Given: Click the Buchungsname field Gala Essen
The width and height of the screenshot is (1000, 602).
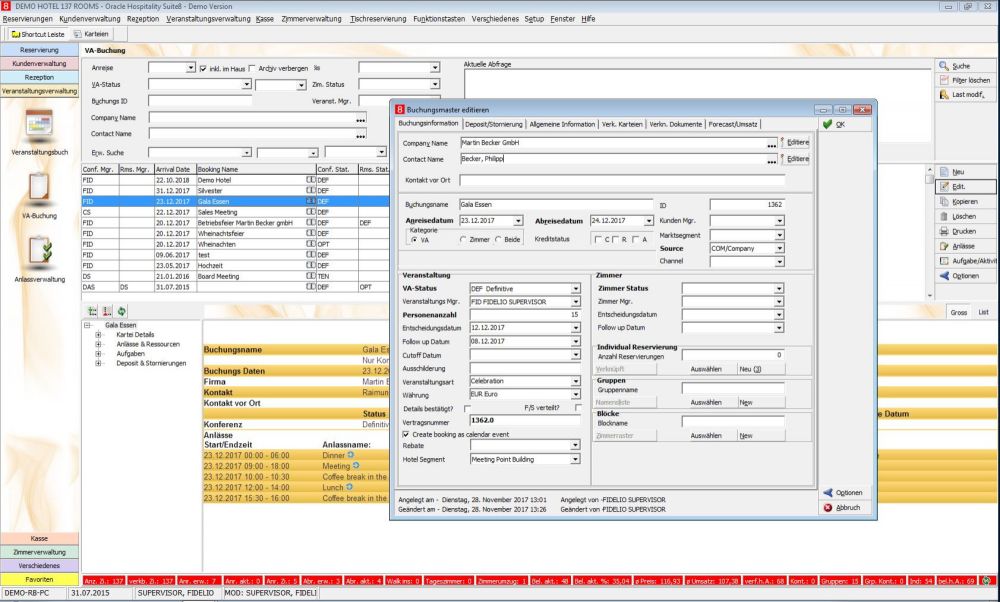Looking at the screenshot, I should pos(555,205).
